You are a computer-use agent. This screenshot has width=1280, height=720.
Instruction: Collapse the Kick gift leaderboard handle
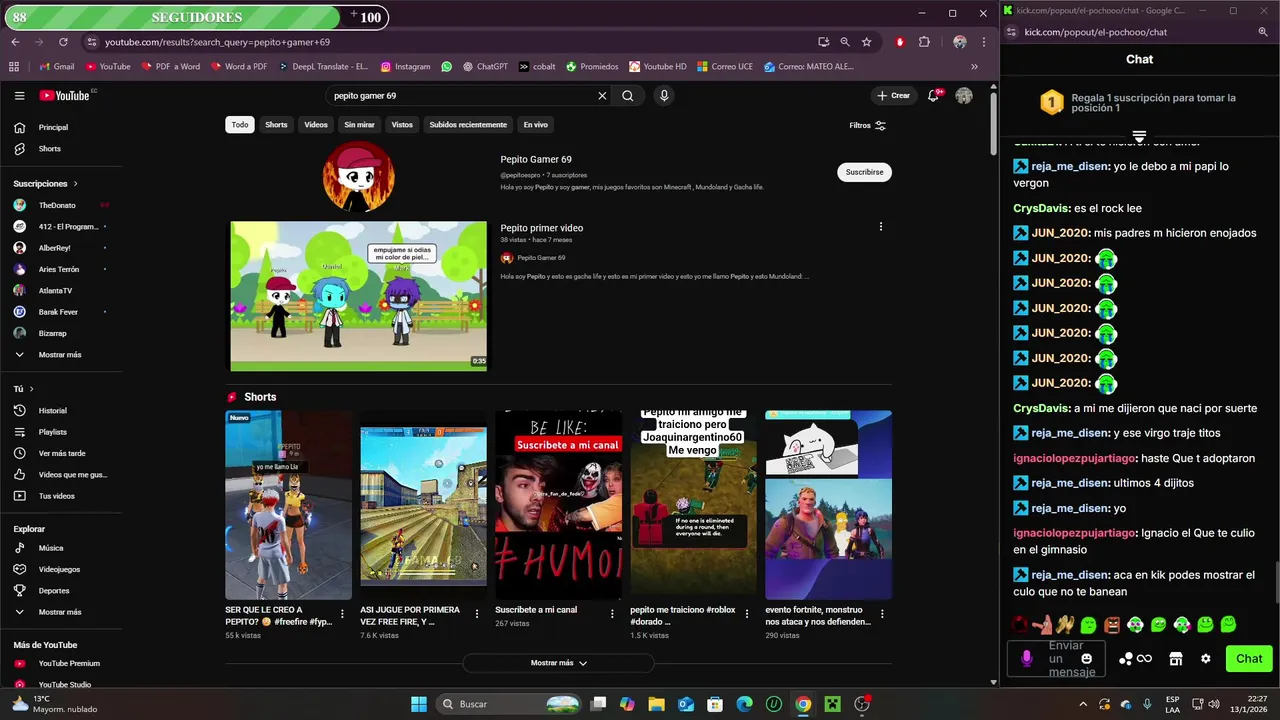pos(1139,135)
